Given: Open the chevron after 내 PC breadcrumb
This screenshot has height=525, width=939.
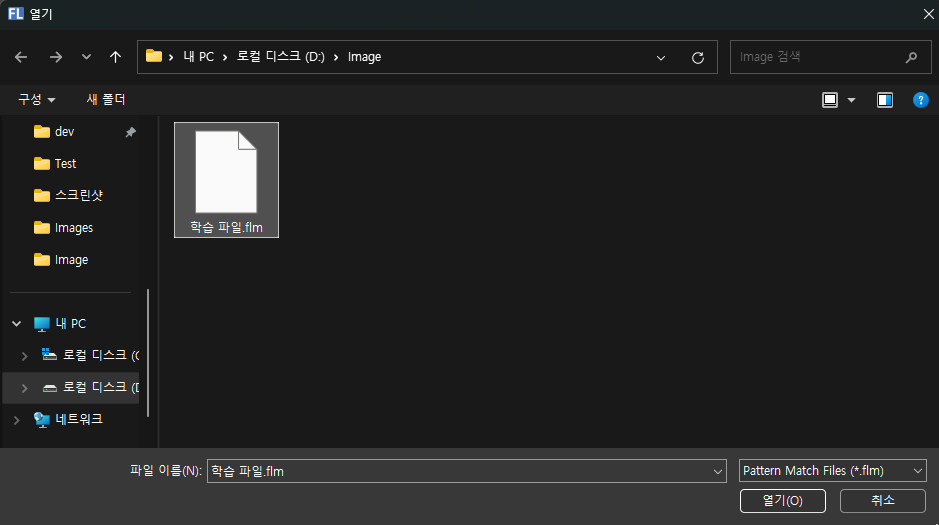Looking at the screenshot, I should coord(225,57).
